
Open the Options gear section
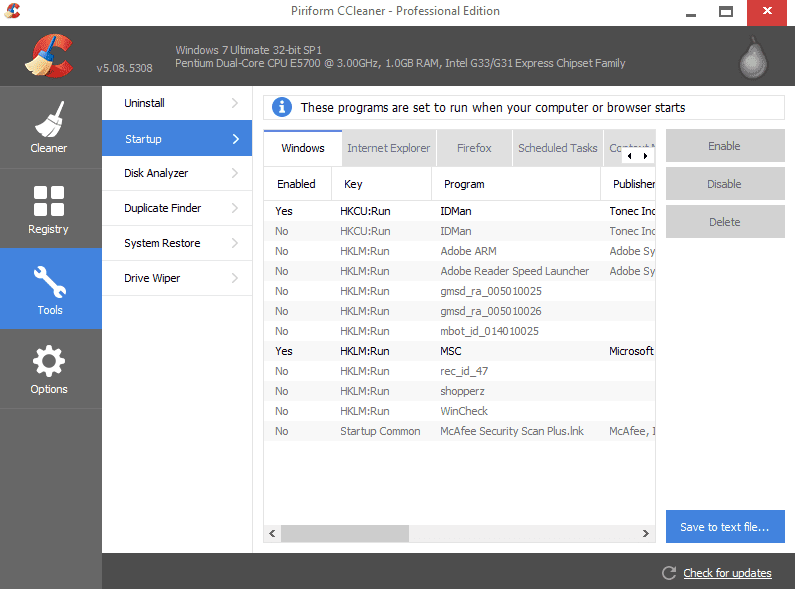(49, 369)
